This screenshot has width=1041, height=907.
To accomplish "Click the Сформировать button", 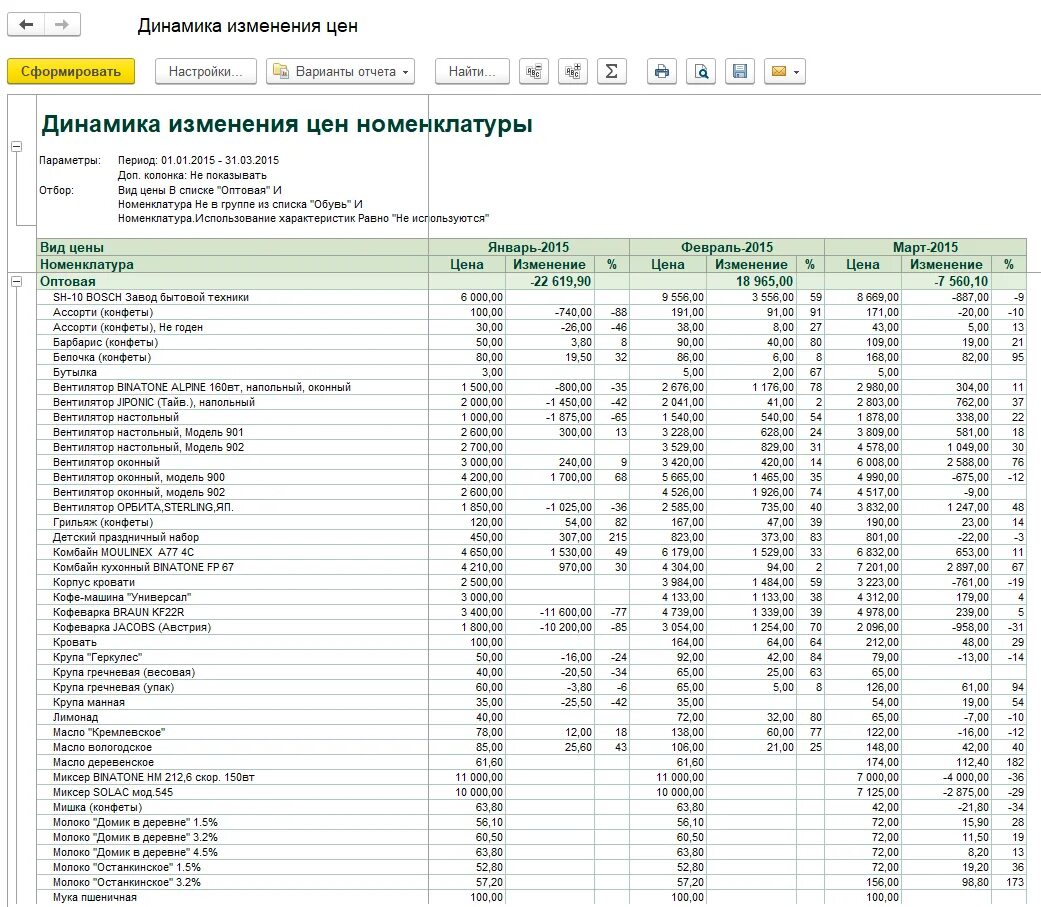I will (x=71, y=71).
